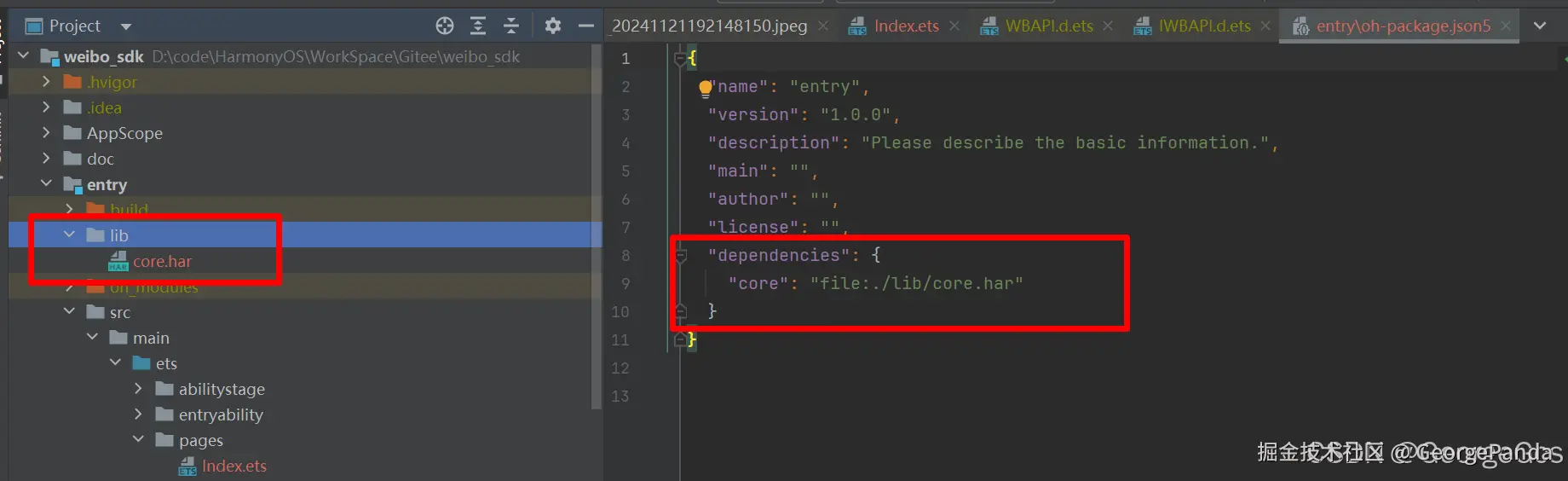Close the 20241121192148150.jpeg tab

coord(823,26)
